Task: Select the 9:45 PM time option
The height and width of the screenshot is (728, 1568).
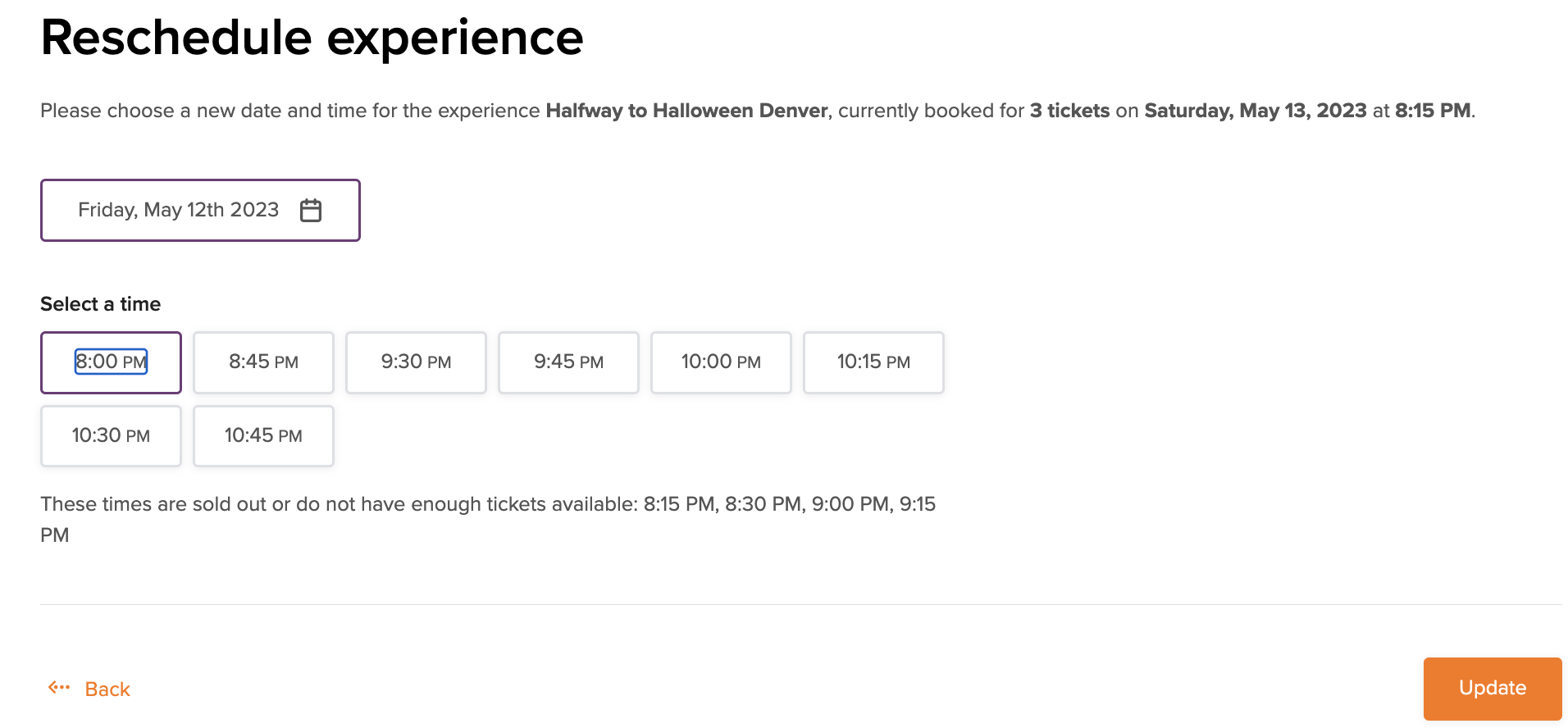Action: (x=568, y=362)
